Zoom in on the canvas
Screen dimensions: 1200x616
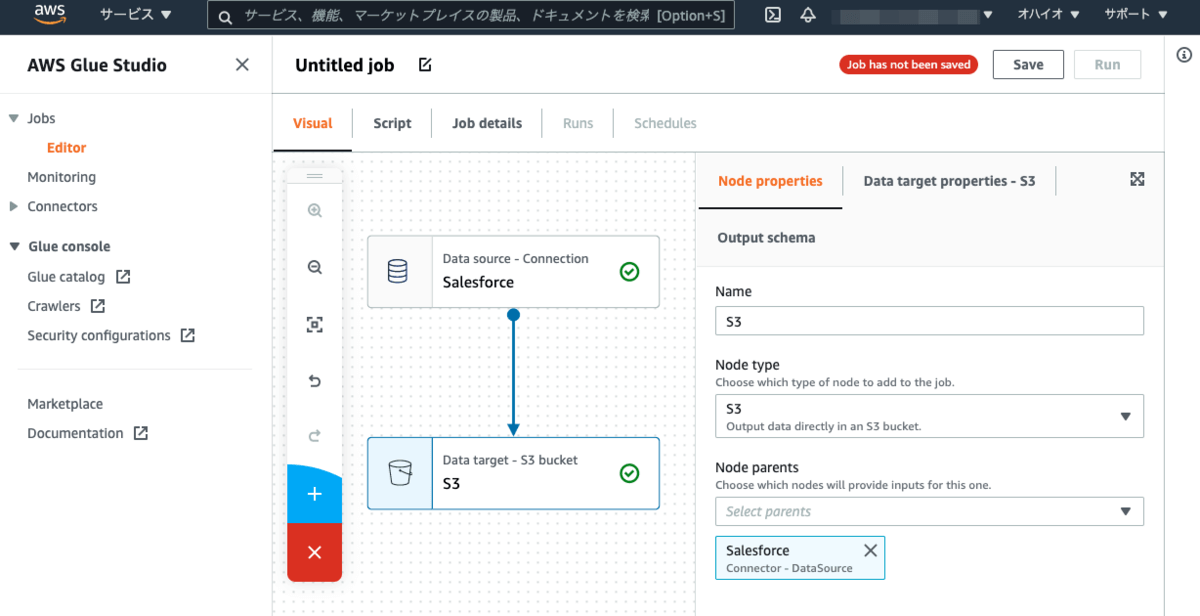[x=315, y=211]
